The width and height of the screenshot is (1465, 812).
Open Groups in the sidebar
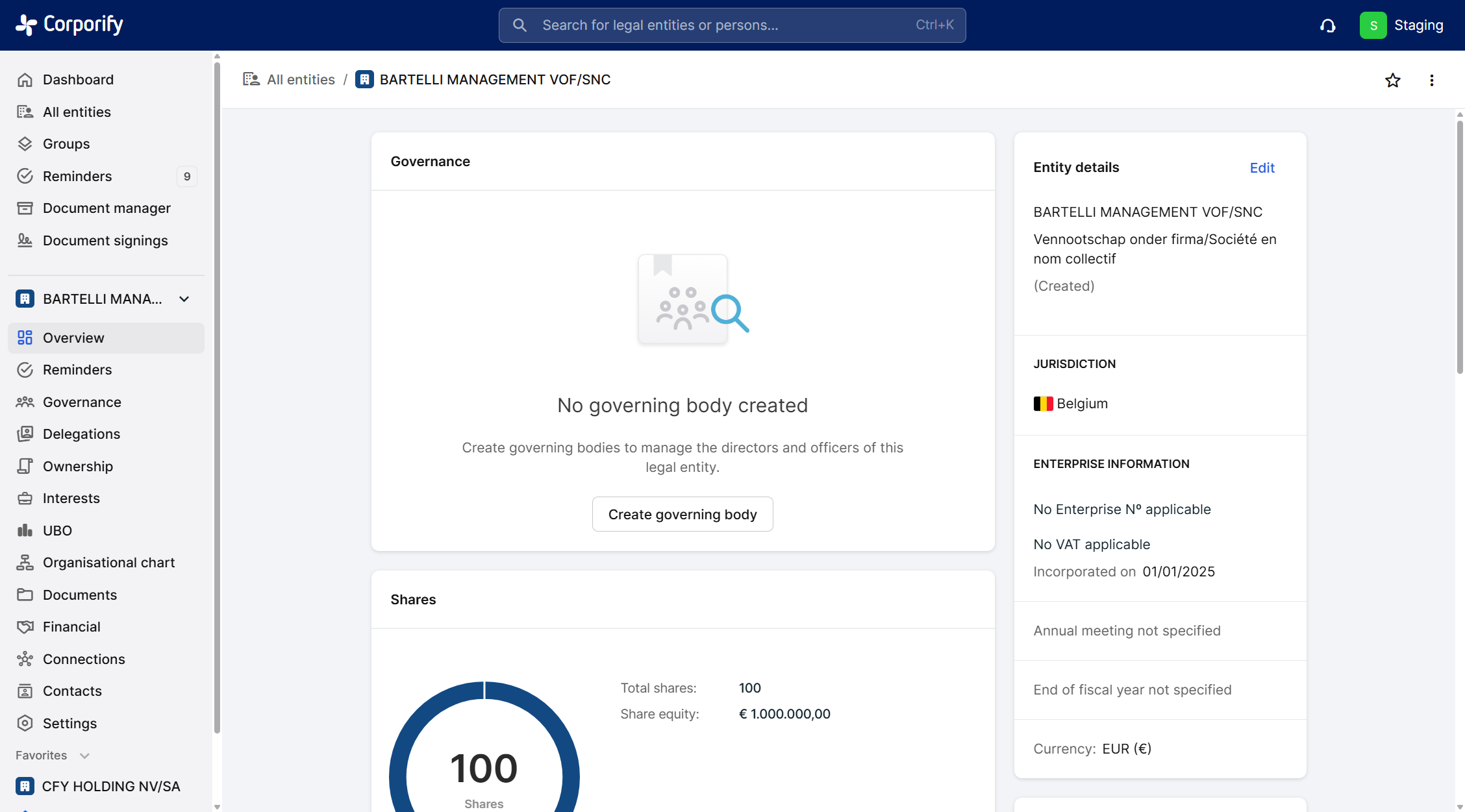click(66, 144)
